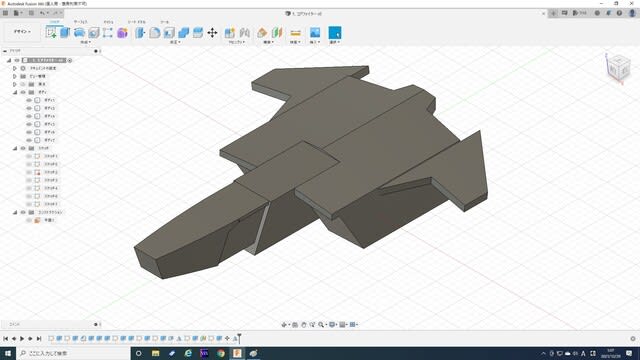The height and width of the screenshot is (360, 640).
Task: Open the Windows Start menu
Action: point(8,353)
